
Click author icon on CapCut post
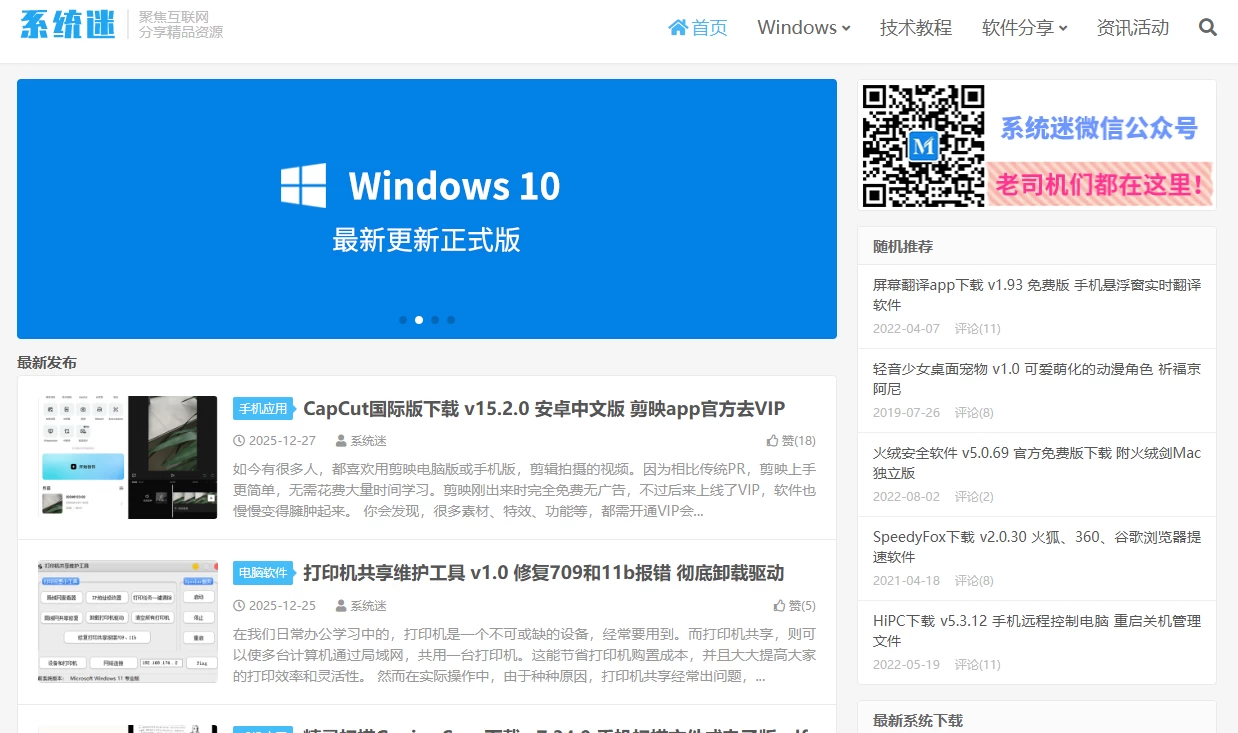[341, 441]
